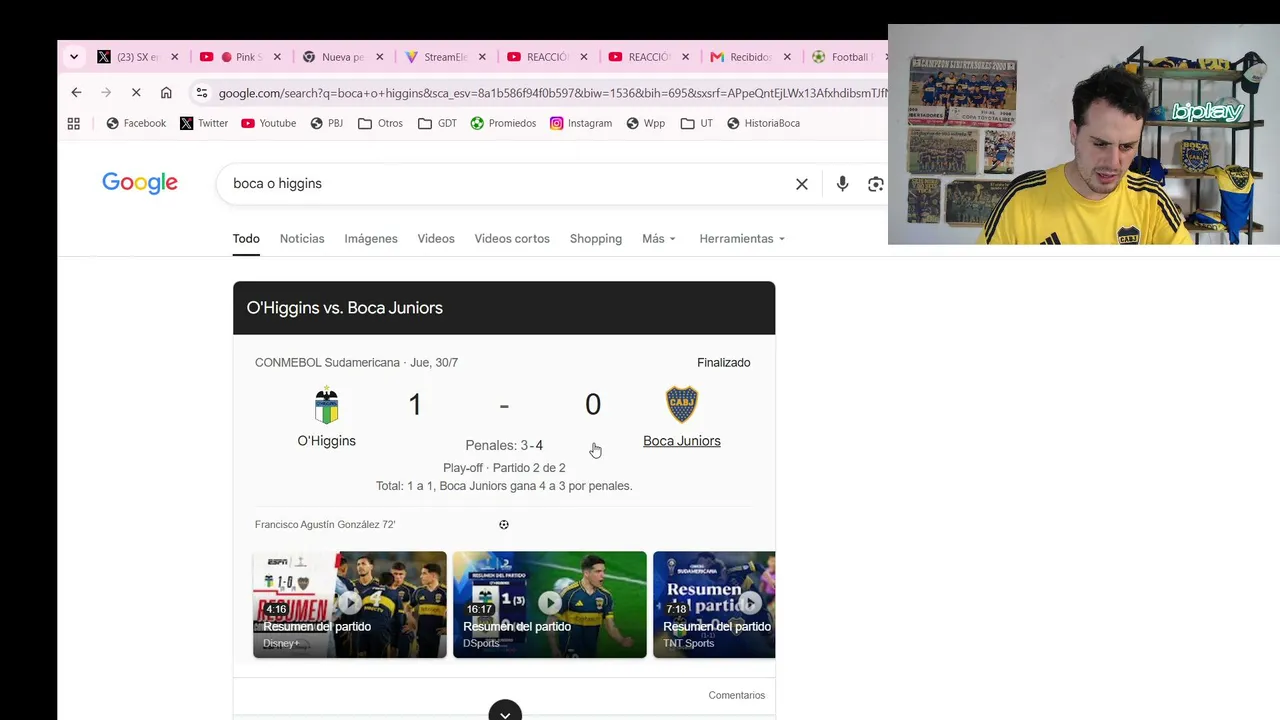1280x720 pixels.
Task: Stop loading the page
Action: pyautogui.click(x=136, y=93)
